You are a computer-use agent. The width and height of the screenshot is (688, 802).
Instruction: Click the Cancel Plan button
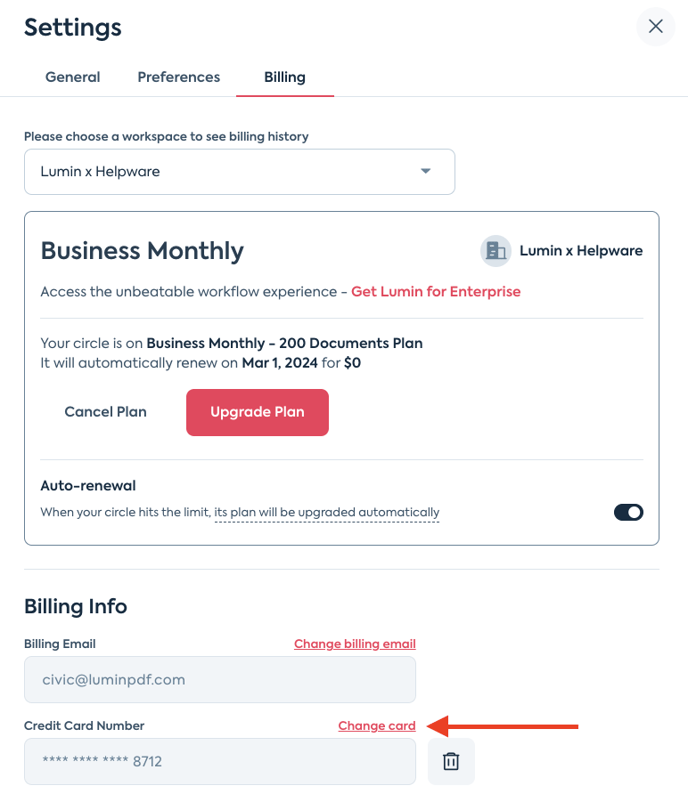click(x=106, y=412)
